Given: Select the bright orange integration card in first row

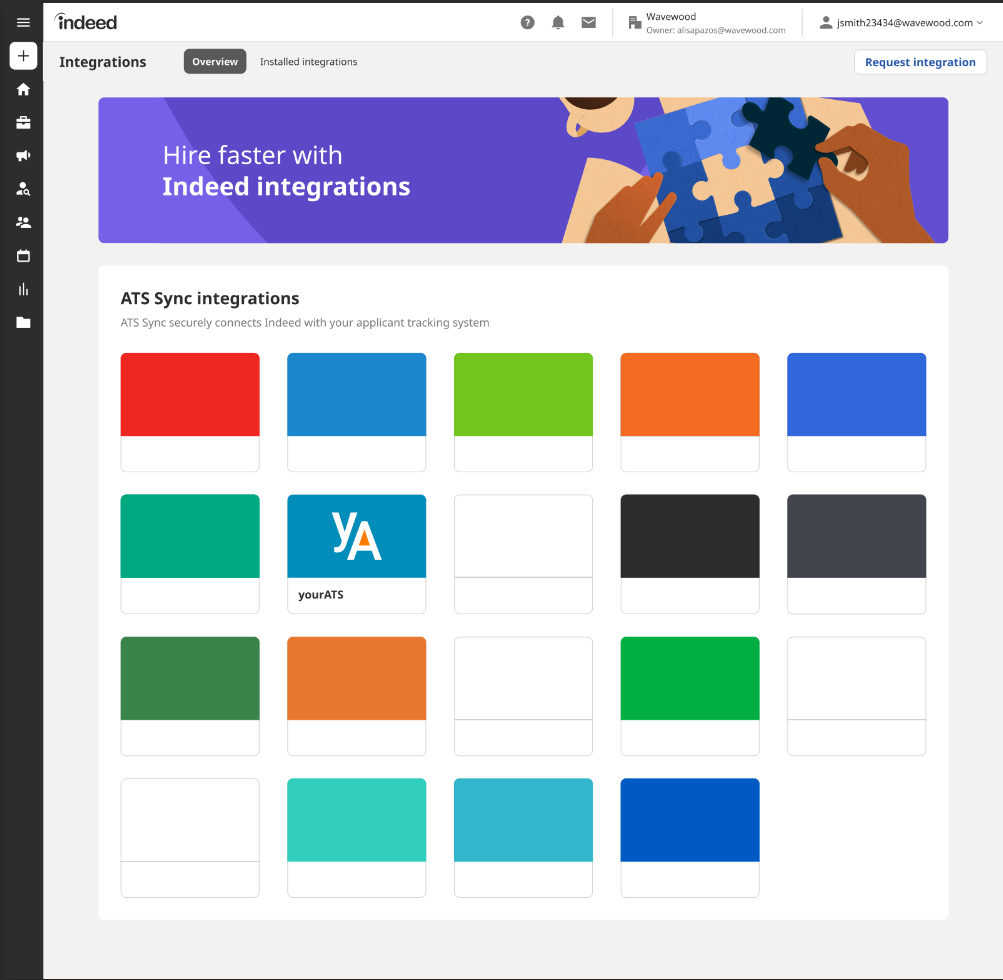Looking at the screenshot, I should coord(690,412).
